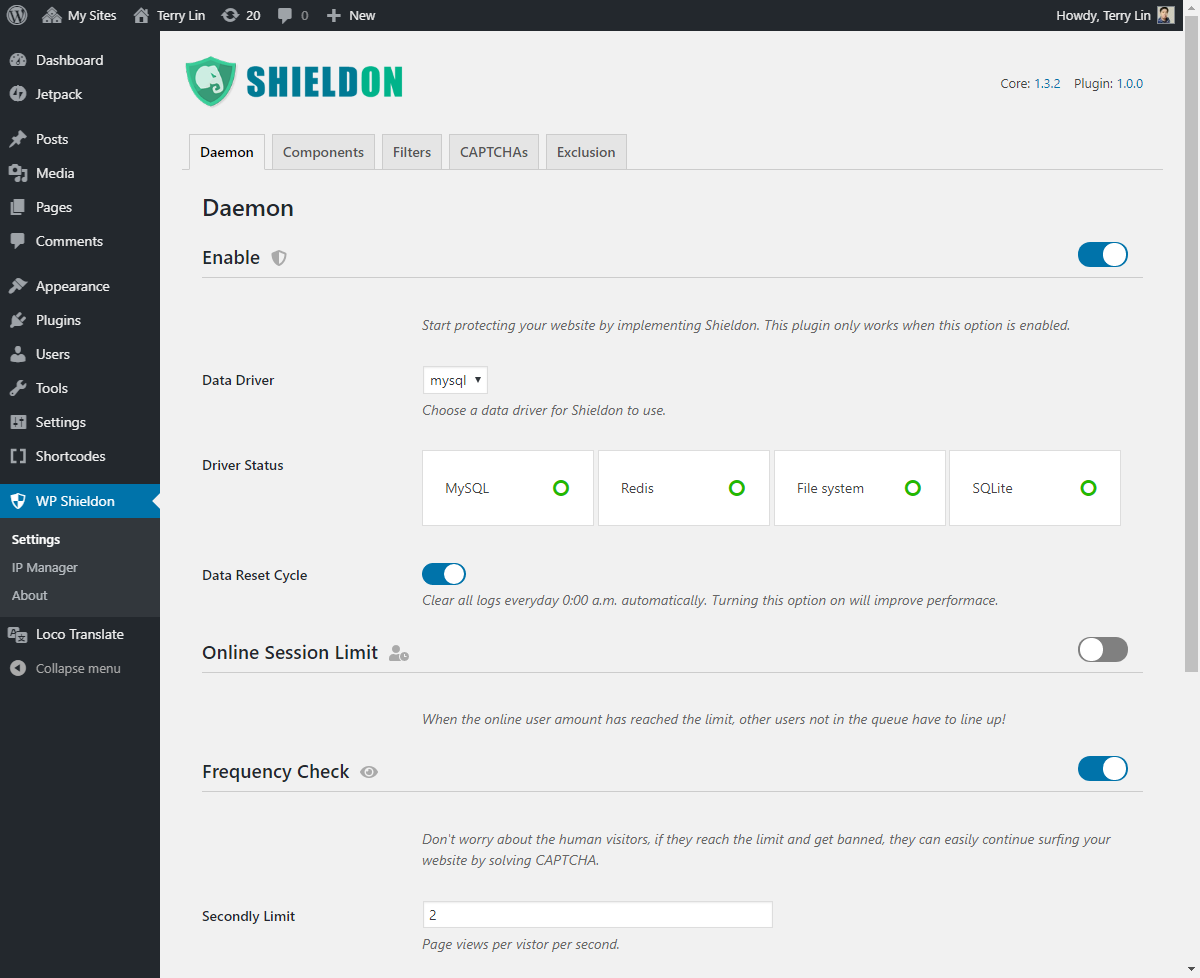1200x978 pixels.
Task: Click user-clock icon beside Online Session Limit
Action: point(399,653)
